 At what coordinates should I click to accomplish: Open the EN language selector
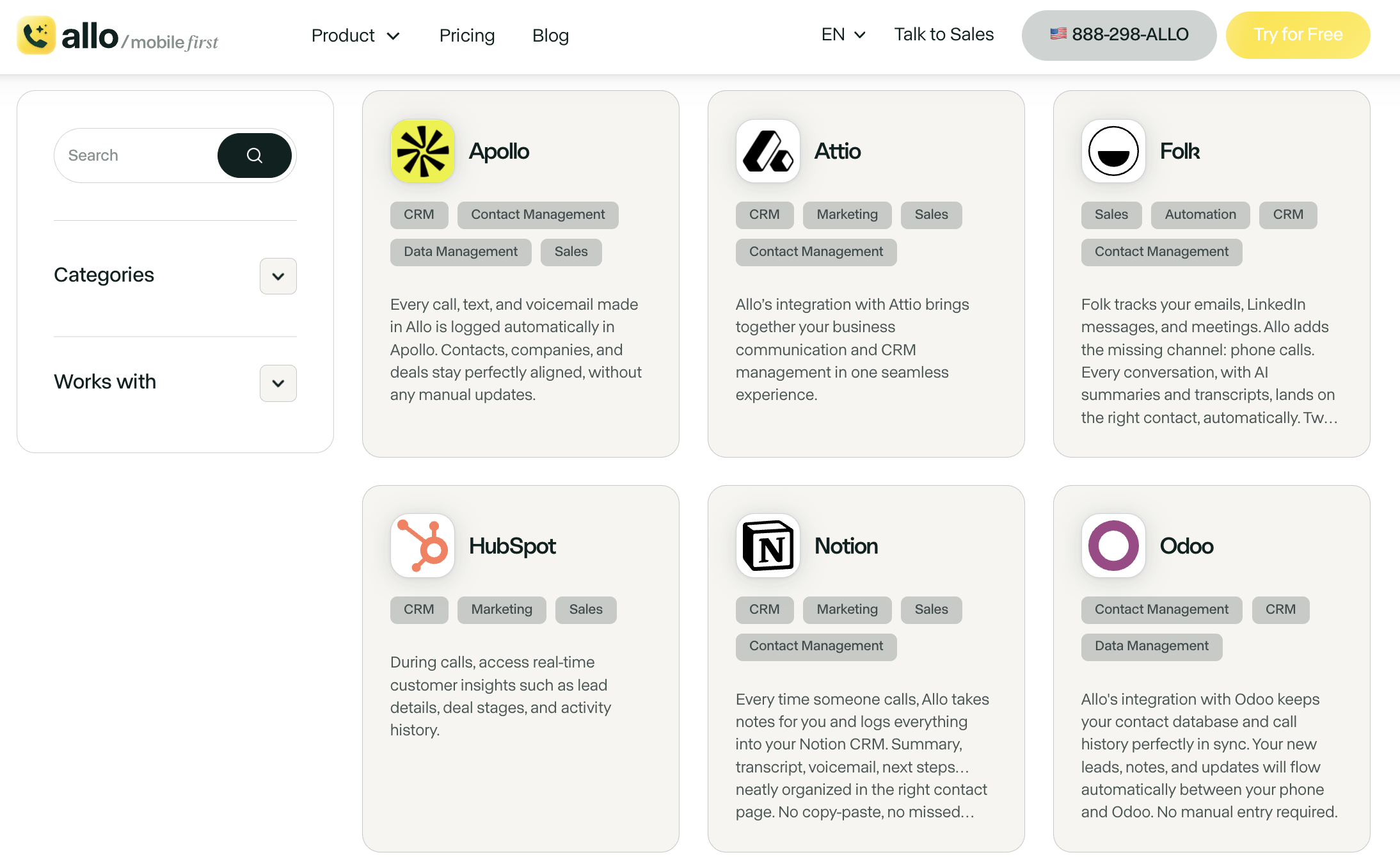coord(843,35)
